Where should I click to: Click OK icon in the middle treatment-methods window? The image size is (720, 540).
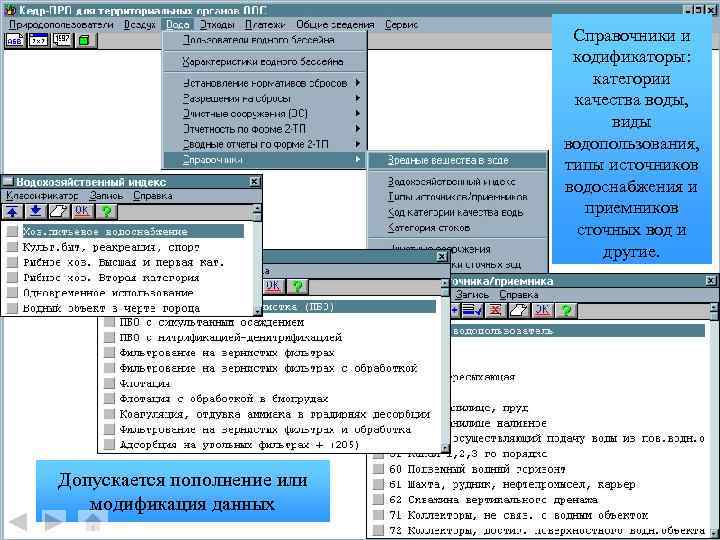273,287
